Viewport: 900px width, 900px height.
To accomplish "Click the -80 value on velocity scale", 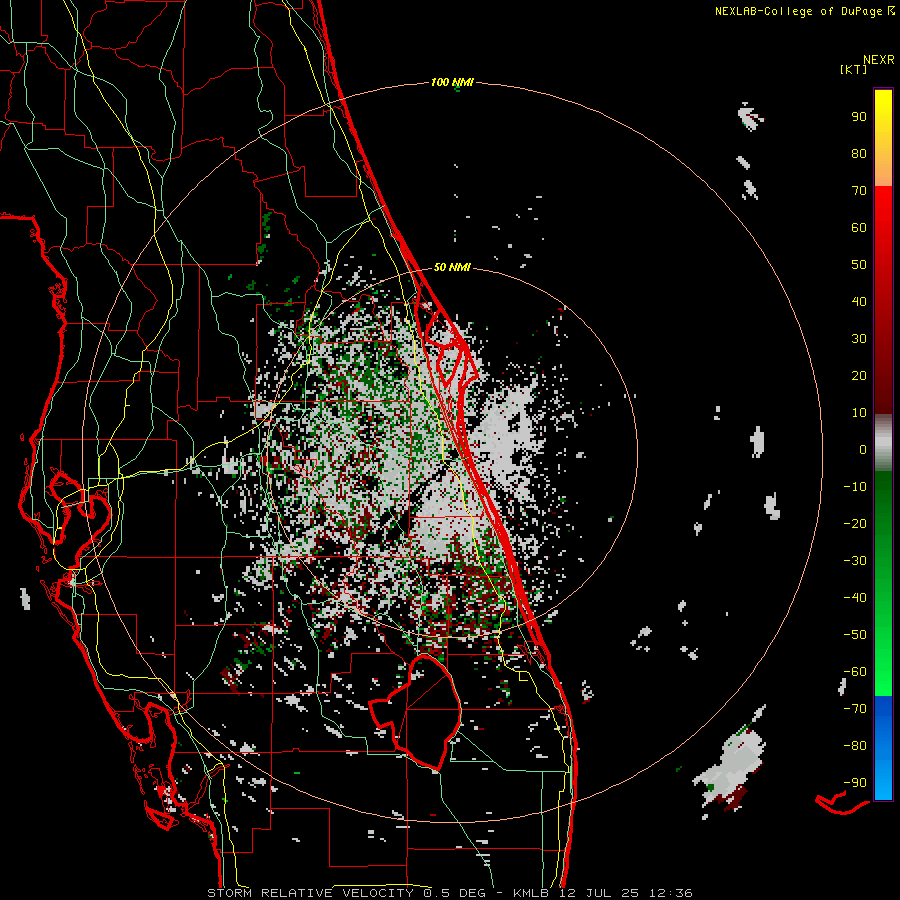I will coord(855,746).
